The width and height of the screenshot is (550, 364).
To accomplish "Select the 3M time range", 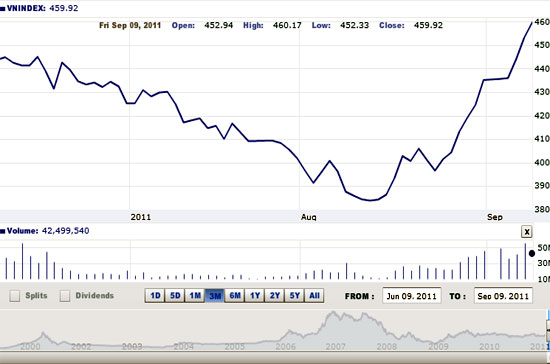I will (x=215, y=296).
